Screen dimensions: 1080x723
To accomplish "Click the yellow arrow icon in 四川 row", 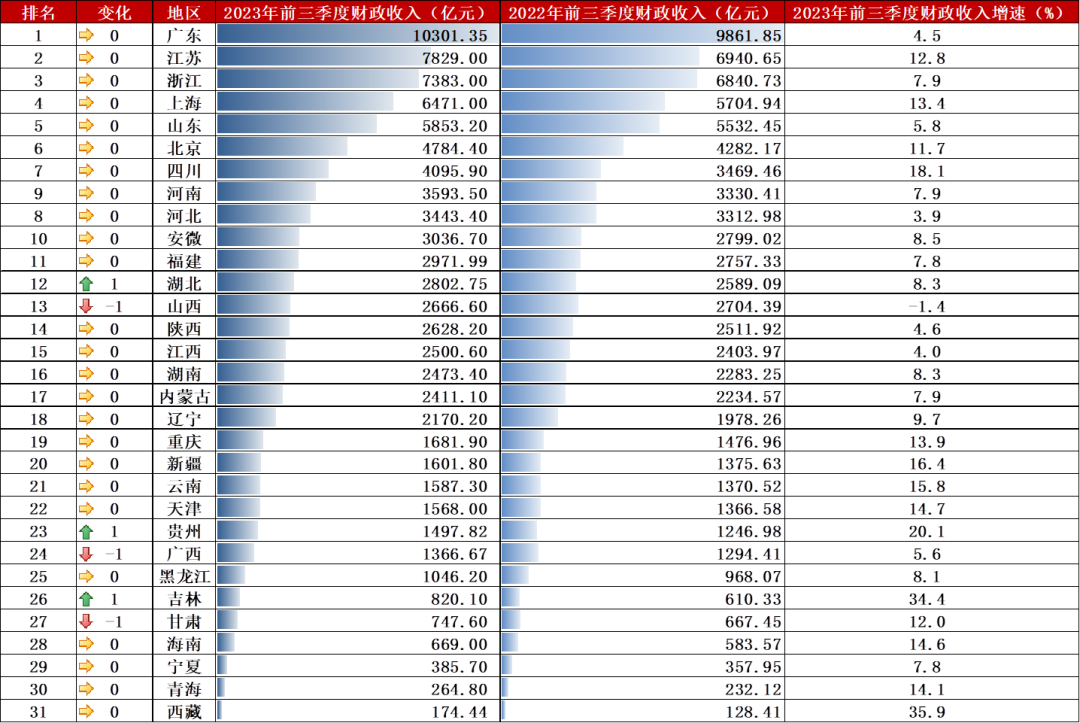I will (x=86, y=171).
